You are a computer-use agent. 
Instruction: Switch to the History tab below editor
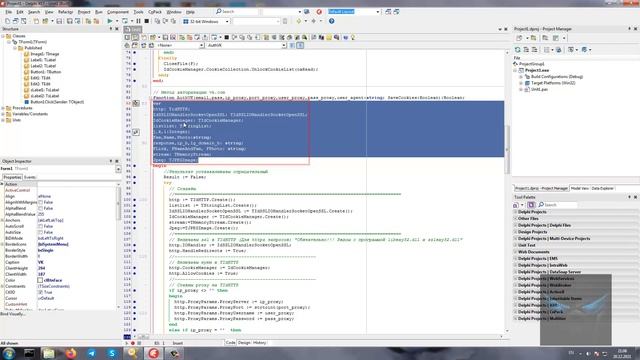pos(260,343)
